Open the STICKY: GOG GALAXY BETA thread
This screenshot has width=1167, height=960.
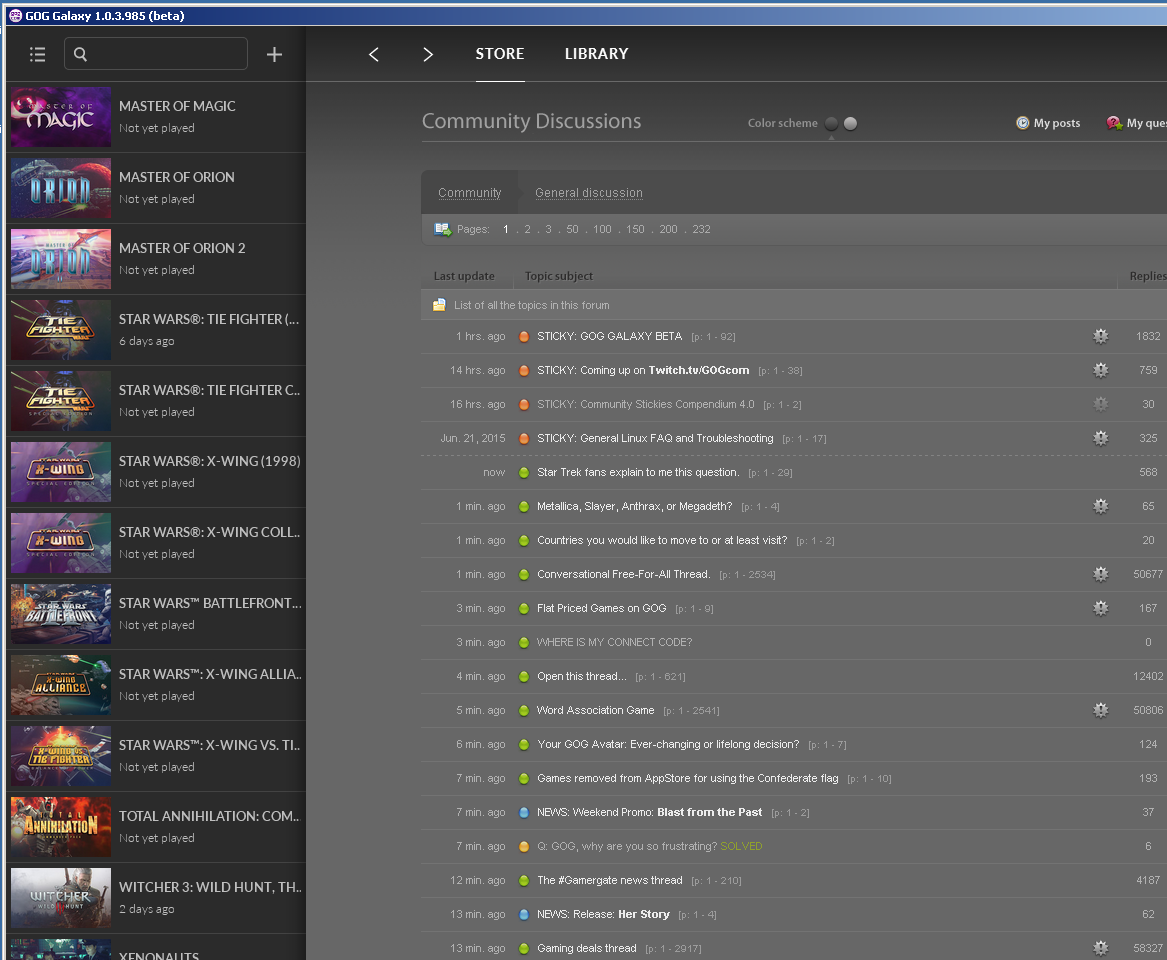click(610, 336)
